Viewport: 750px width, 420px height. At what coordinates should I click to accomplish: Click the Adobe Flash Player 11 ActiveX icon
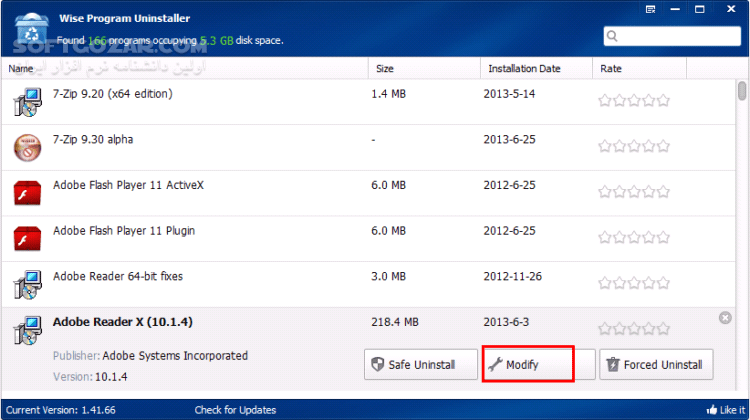click(x=27, y=193)
